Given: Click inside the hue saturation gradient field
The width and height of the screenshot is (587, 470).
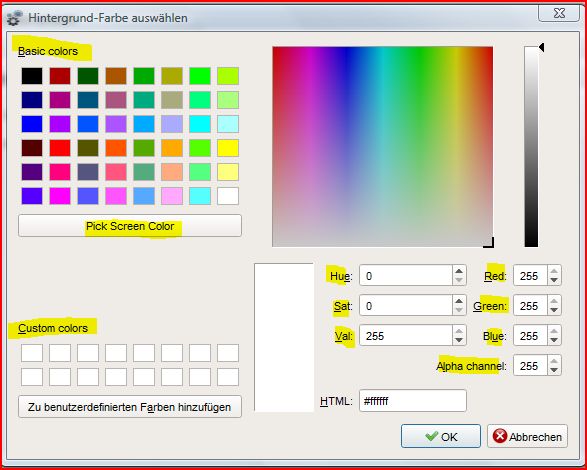Looking at the screenshot, I should tap(383, 146).
